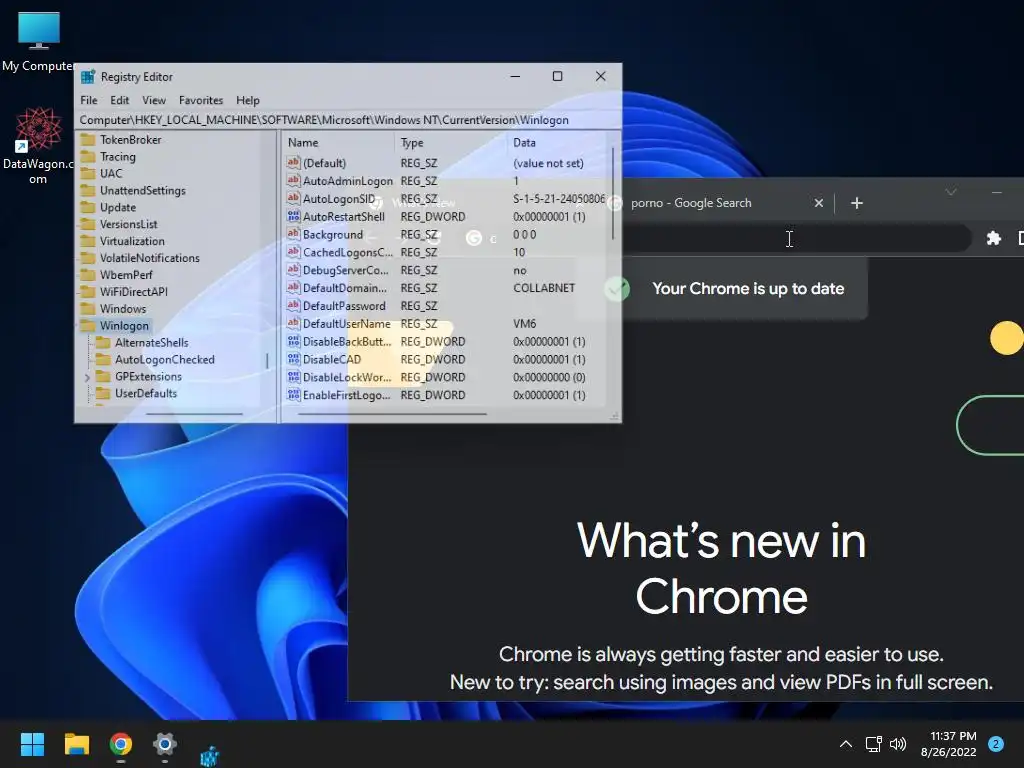Open the Favorites menu in Registry Editor
This screenshot has width=1024, height=768.
[201, 100]
